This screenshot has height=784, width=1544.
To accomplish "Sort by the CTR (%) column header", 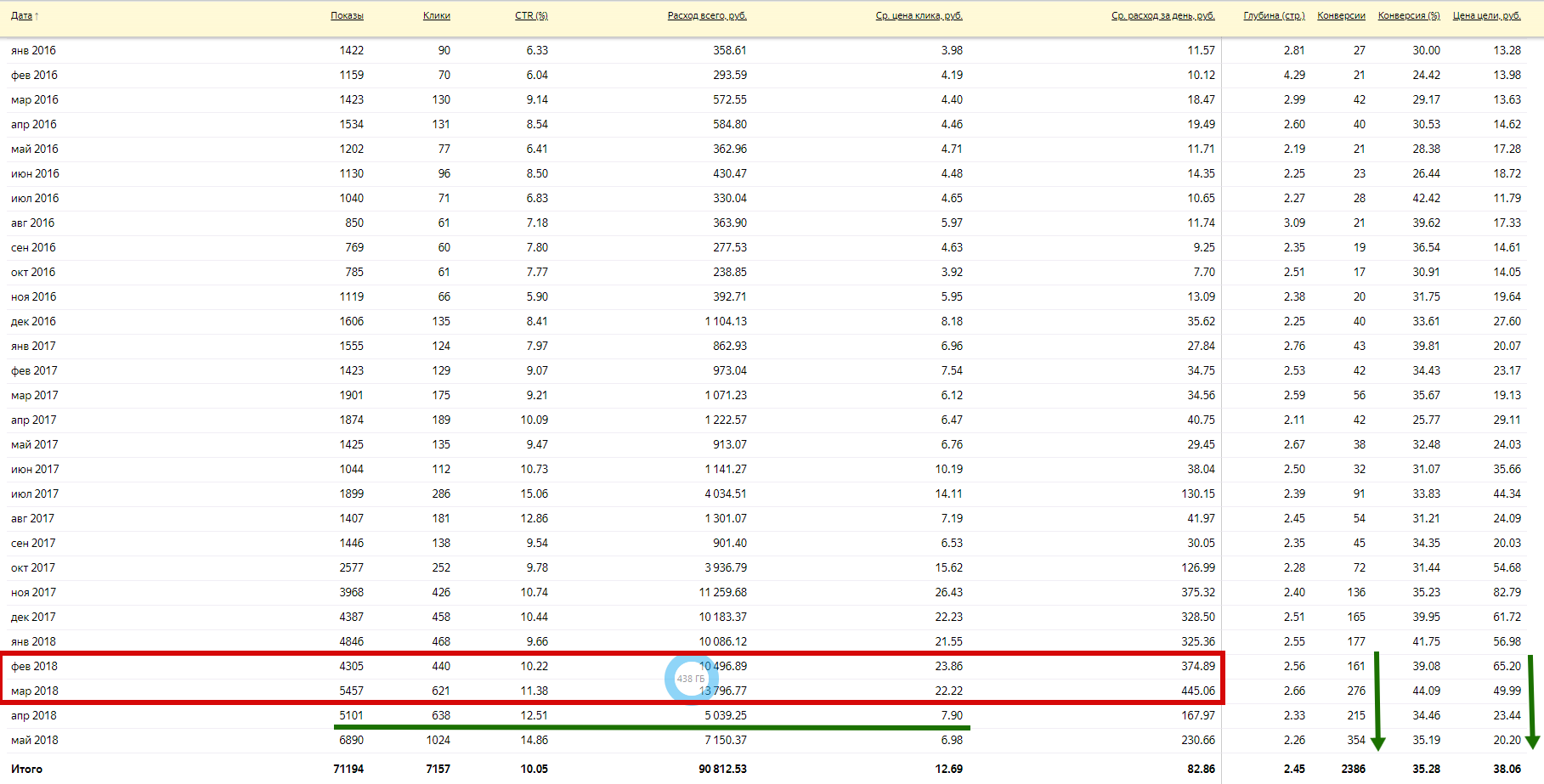I will pos(531,15).
